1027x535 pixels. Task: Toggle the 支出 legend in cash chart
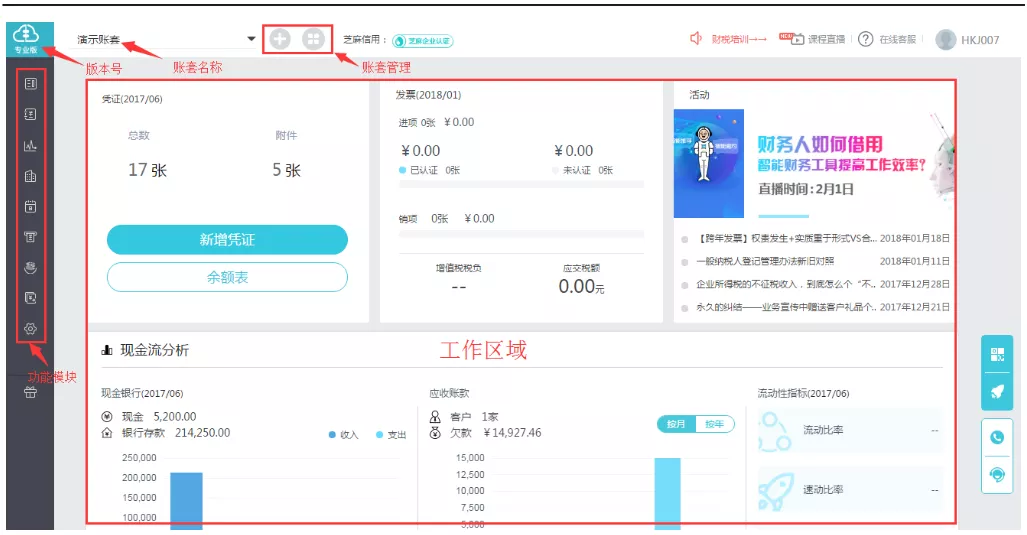[x=391, y=435]
